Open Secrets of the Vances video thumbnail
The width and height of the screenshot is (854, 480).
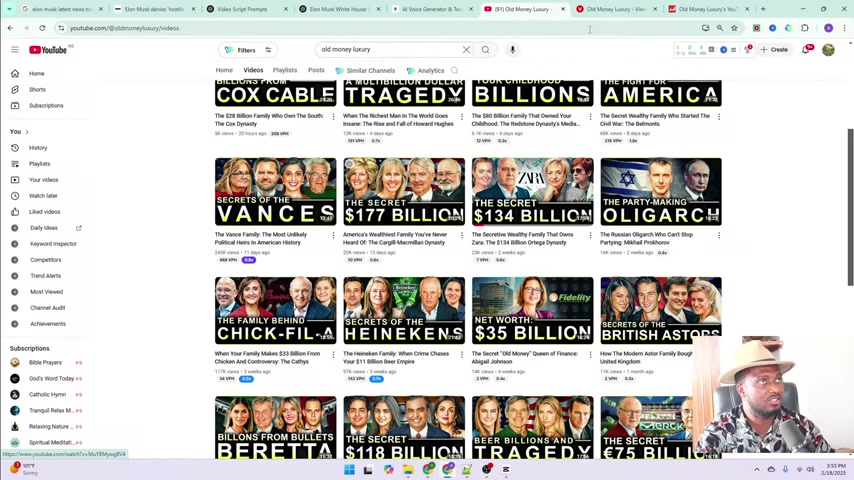(276, 192)
